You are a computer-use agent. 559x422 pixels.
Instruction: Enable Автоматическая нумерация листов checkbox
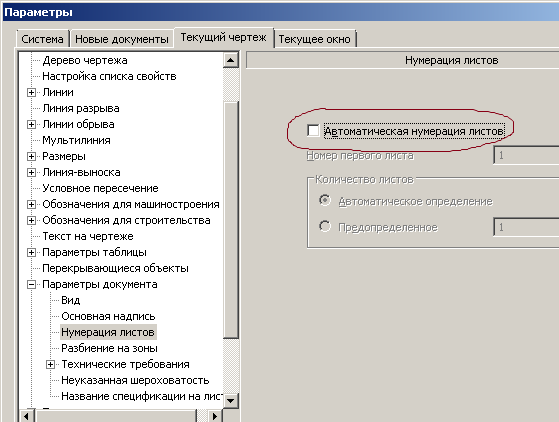(313, 130)
